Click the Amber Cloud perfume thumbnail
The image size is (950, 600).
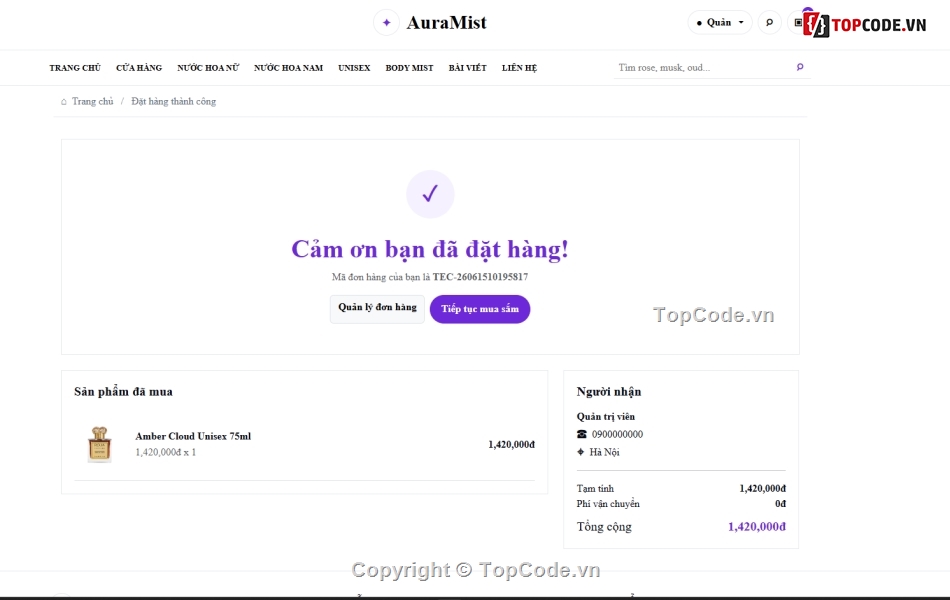pos(100,444)
